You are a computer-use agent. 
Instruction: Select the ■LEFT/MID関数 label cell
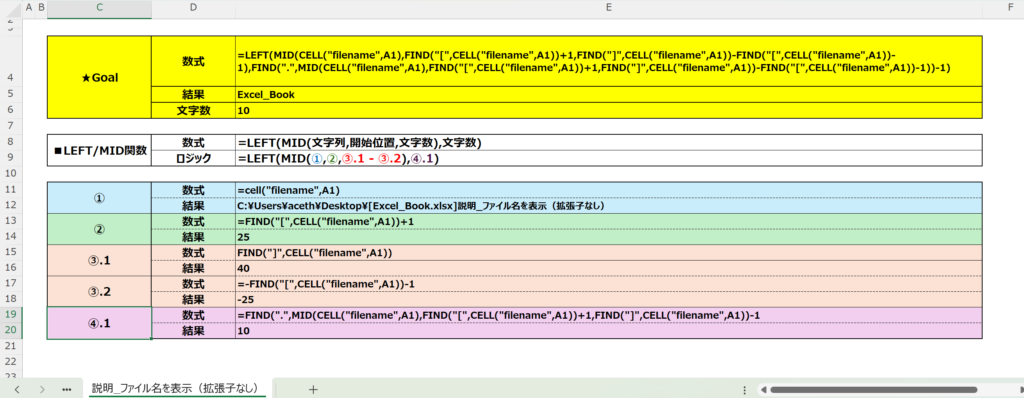[99, 151]
